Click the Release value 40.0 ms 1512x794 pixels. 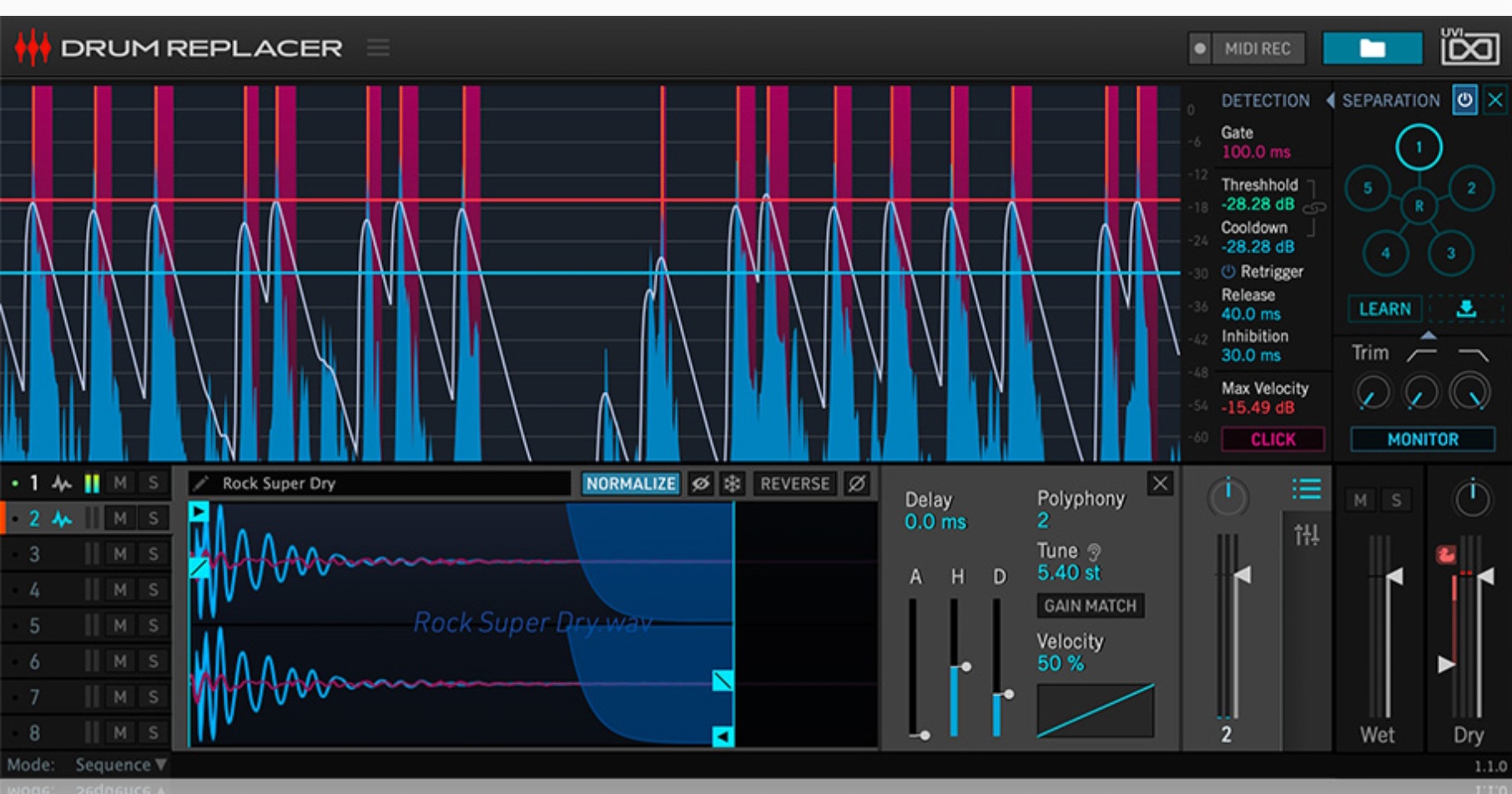point(1251,314)
